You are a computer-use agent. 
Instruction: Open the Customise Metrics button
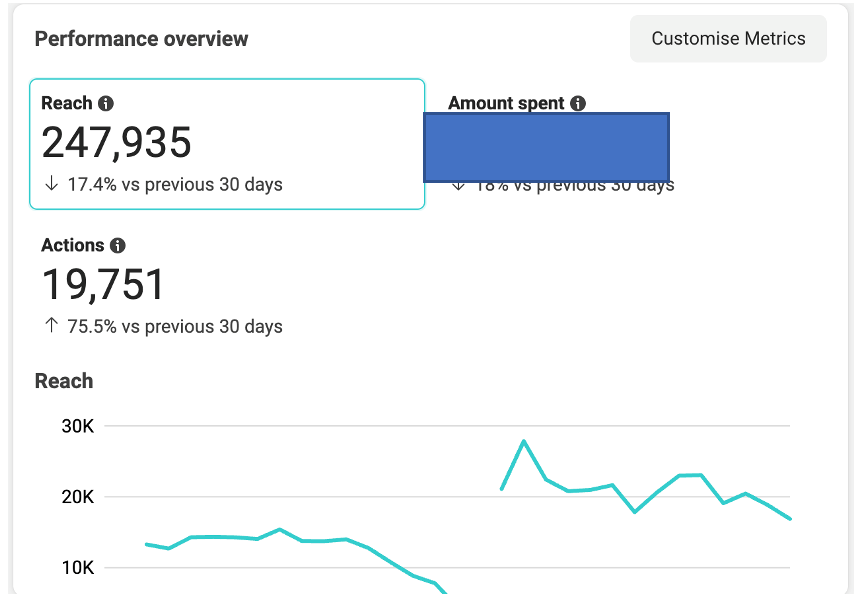(x=728, y=39)
